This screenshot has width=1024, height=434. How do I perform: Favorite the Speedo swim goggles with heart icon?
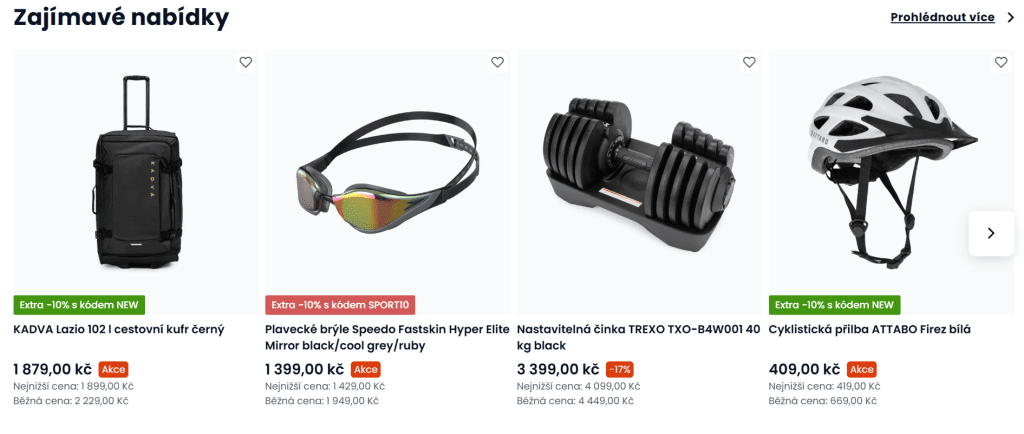[x=498, y=63]
